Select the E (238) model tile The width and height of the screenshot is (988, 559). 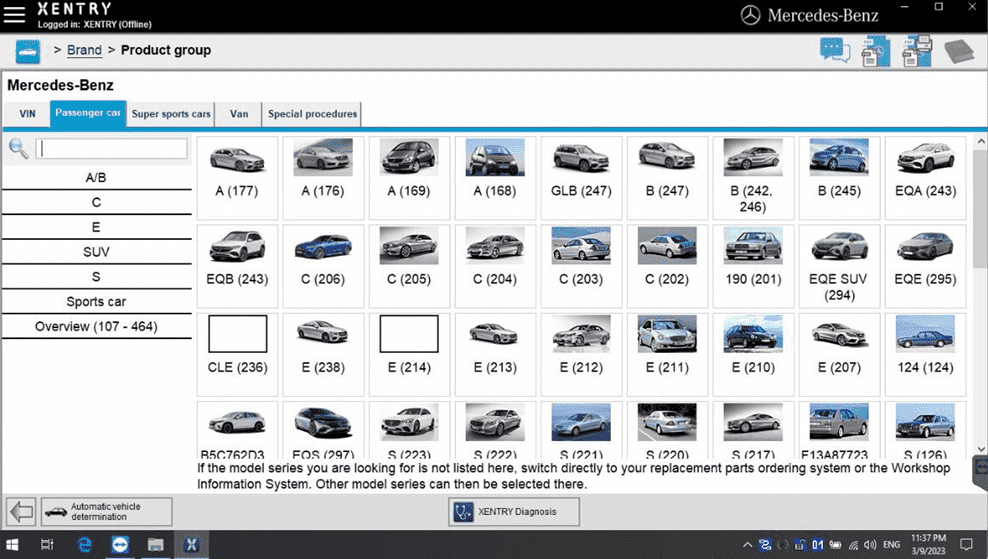[323, 354]
